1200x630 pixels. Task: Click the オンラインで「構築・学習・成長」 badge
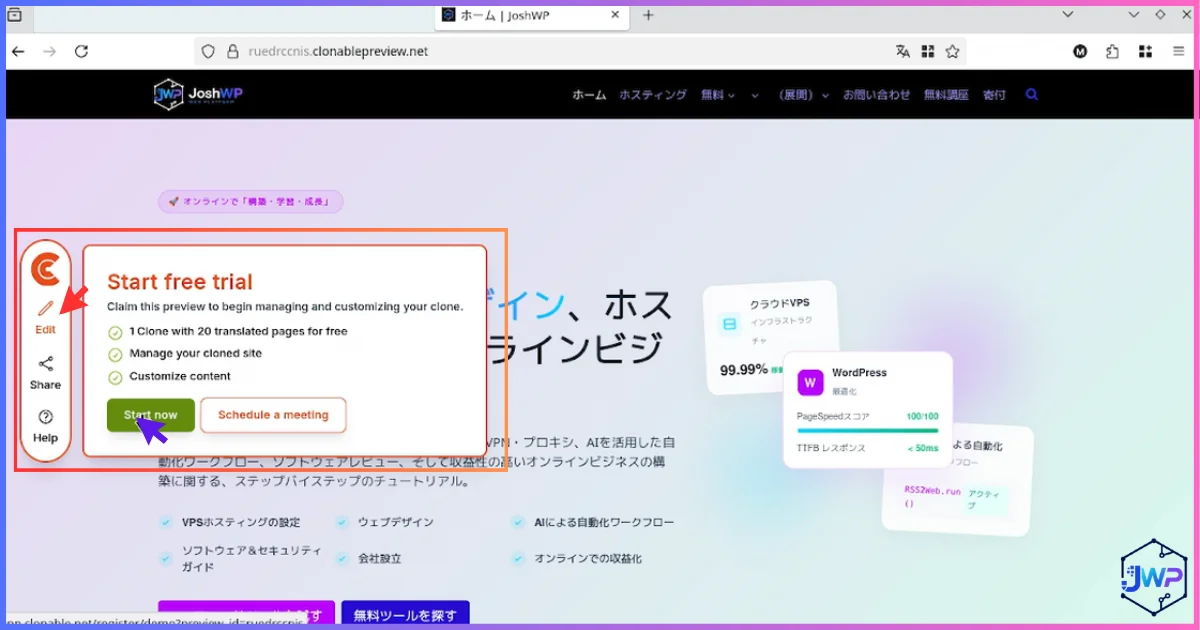(x=250, y=201)
